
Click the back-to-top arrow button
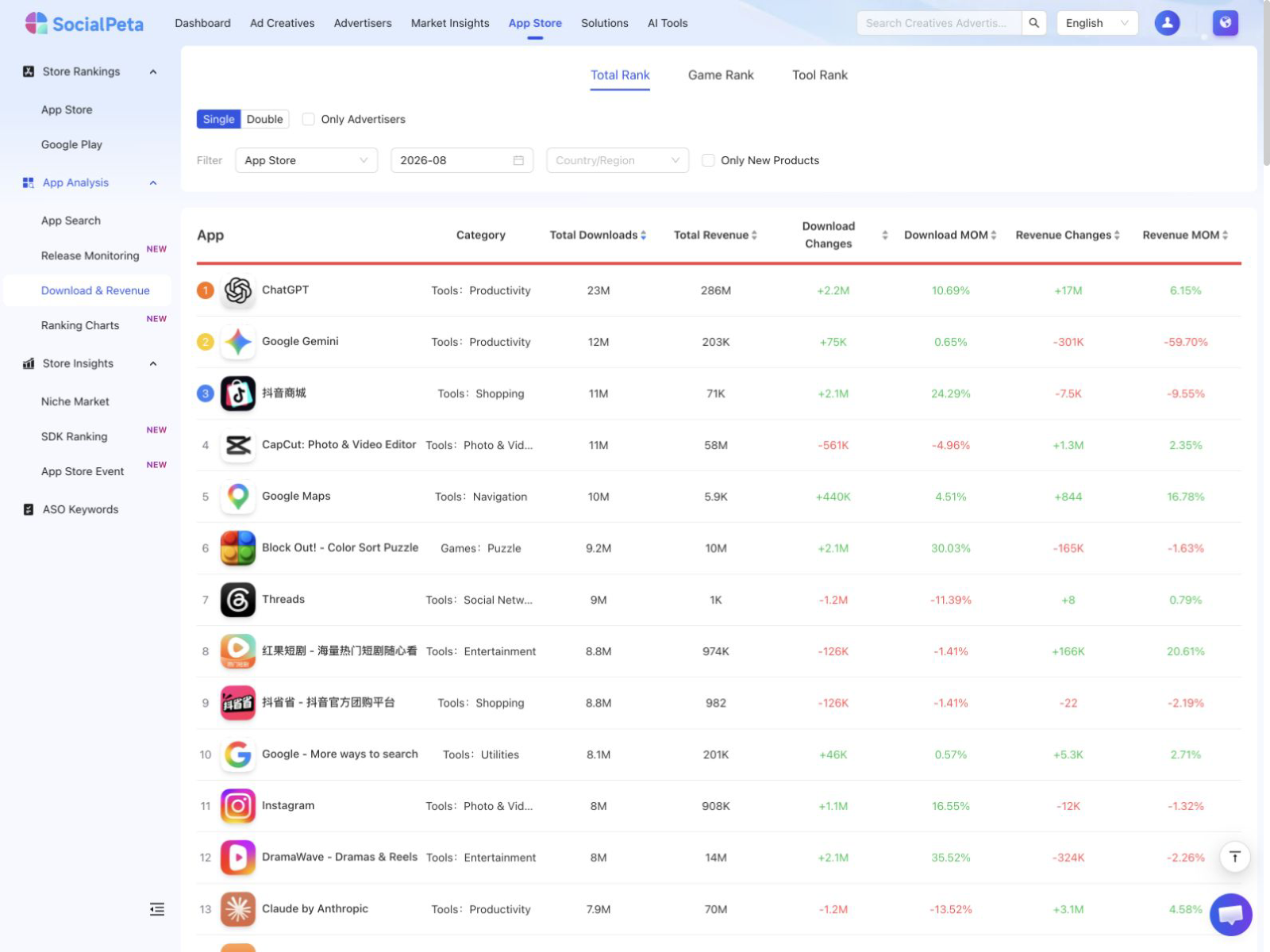1234,857
